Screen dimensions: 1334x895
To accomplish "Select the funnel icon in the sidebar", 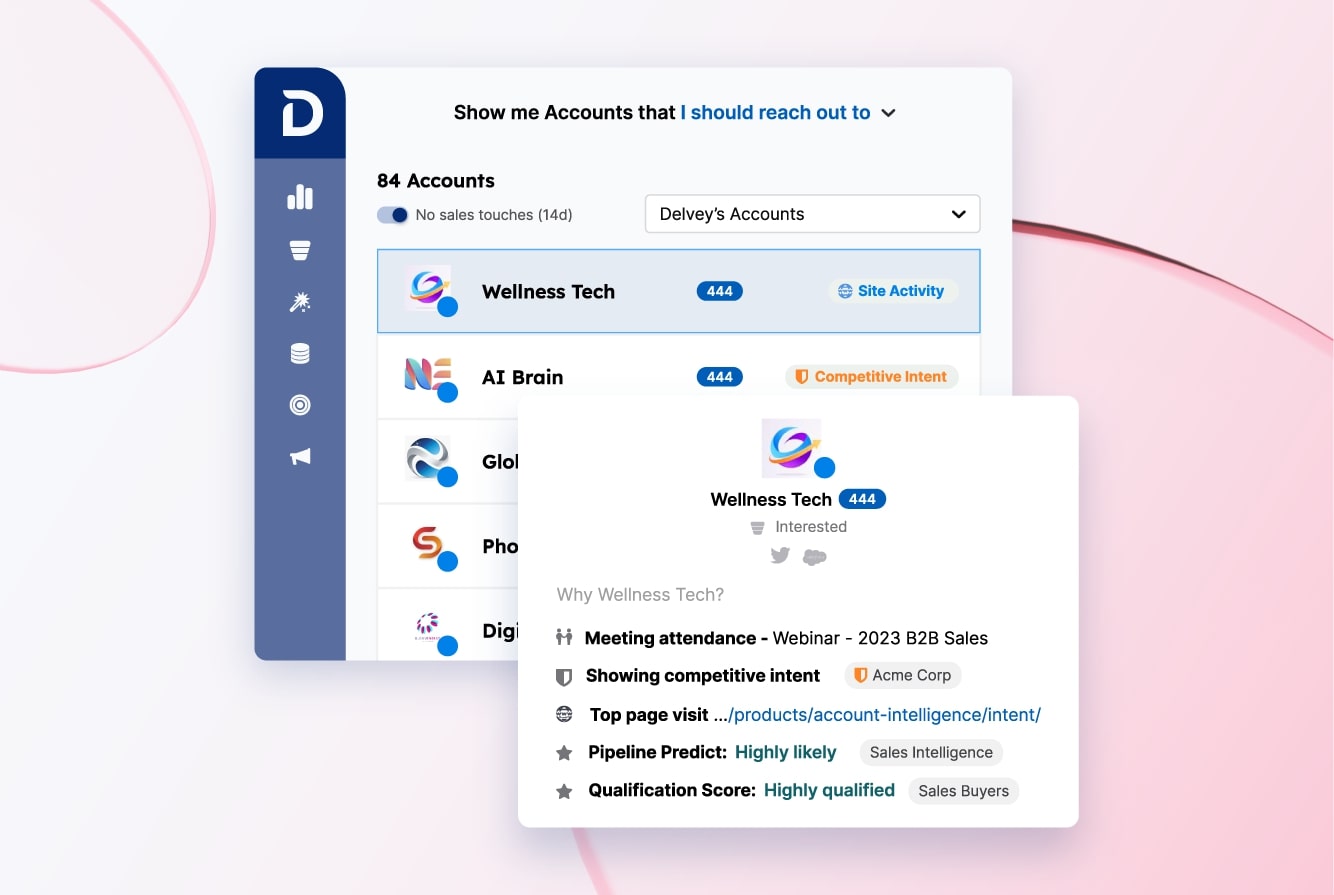I will point(299,249).
